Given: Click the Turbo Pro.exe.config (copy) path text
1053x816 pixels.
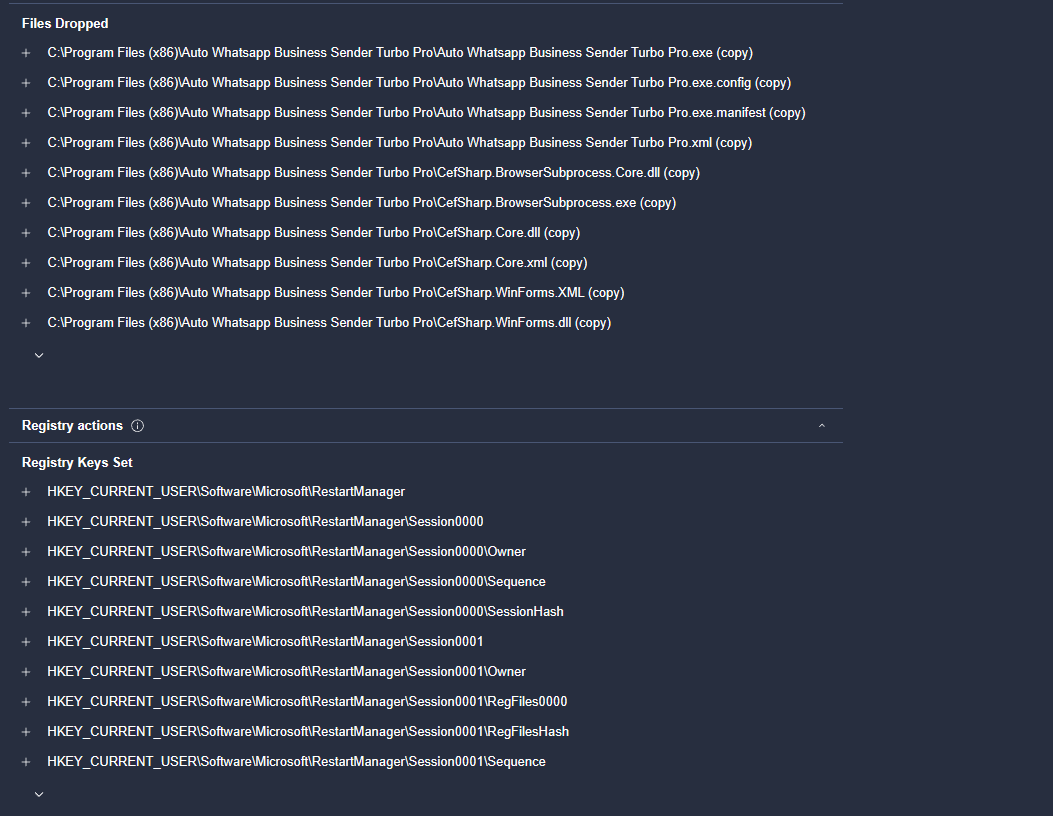Looking at the screenshot, I should point(419,83).
